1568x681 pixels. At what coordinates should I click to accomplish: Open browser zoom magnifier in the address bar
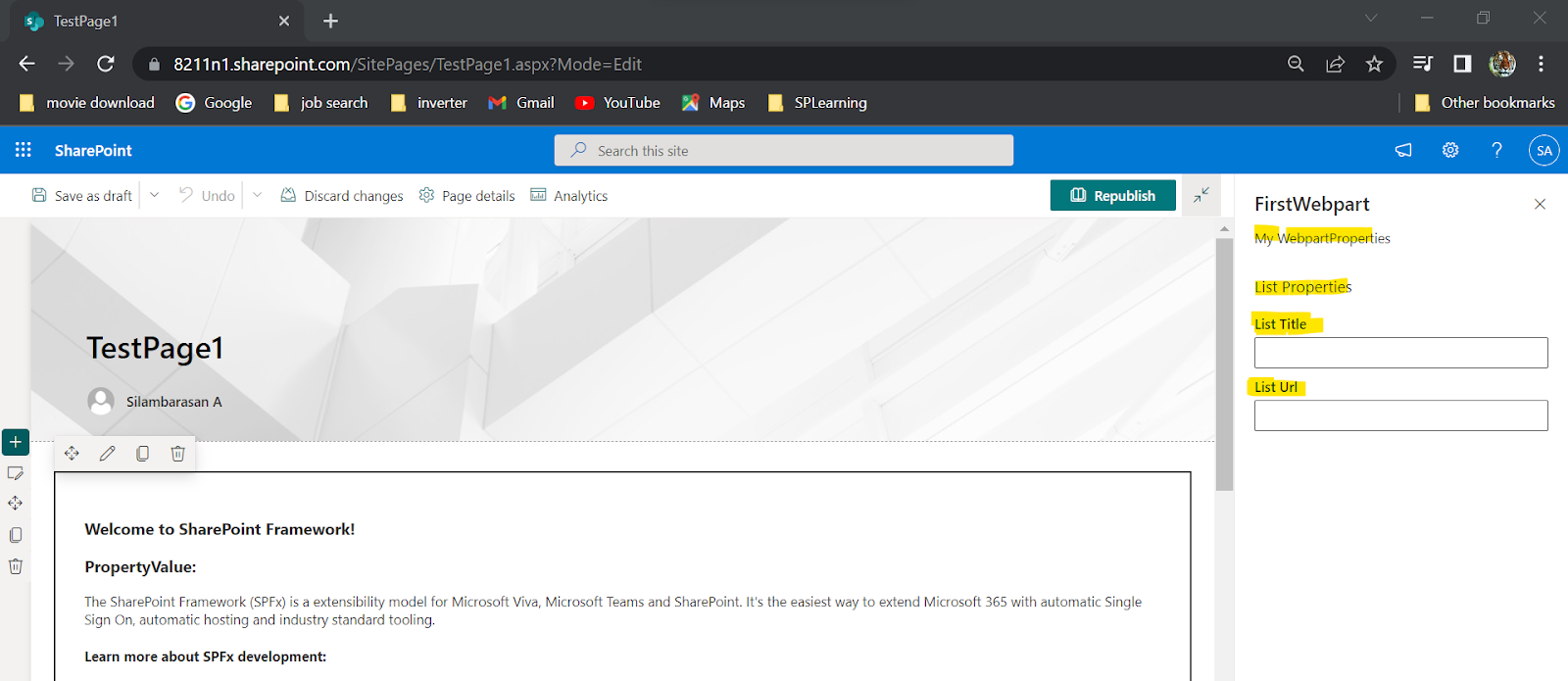coord(1296,64)
